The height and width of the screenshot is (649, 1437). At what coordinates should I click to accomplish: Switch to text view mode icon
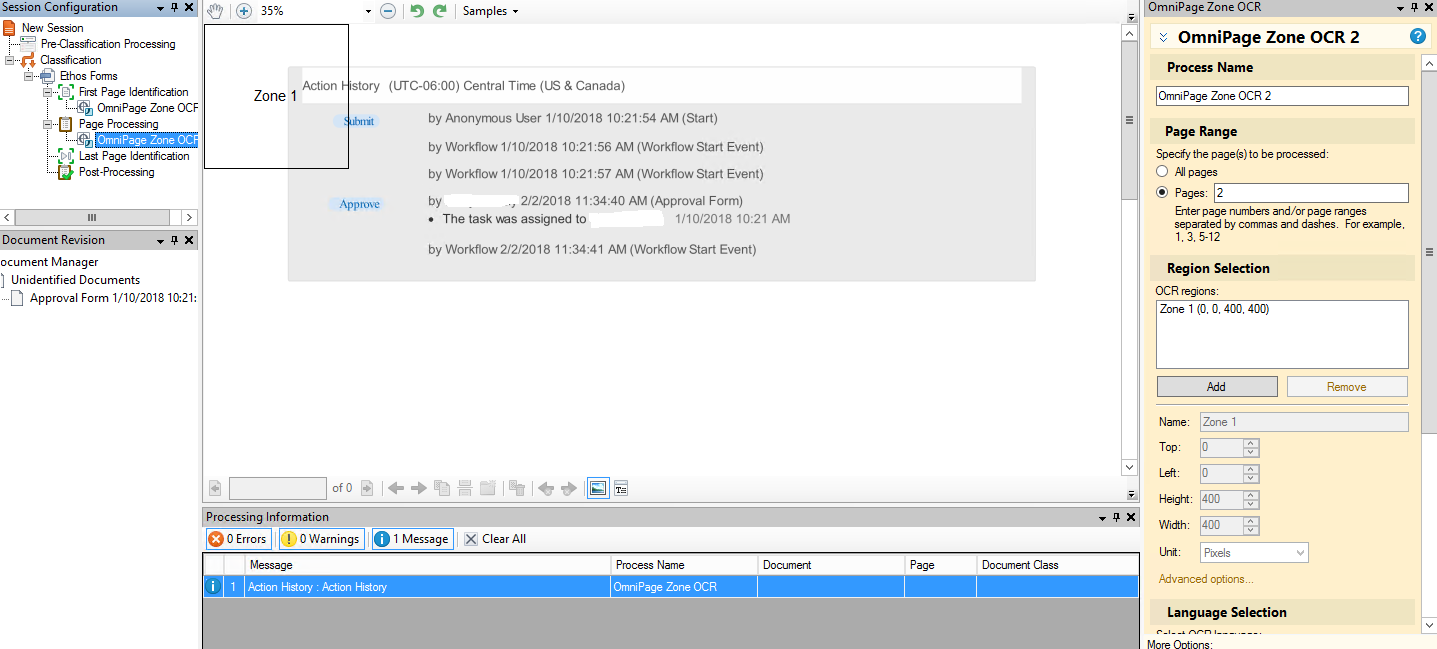pos(621,488)
